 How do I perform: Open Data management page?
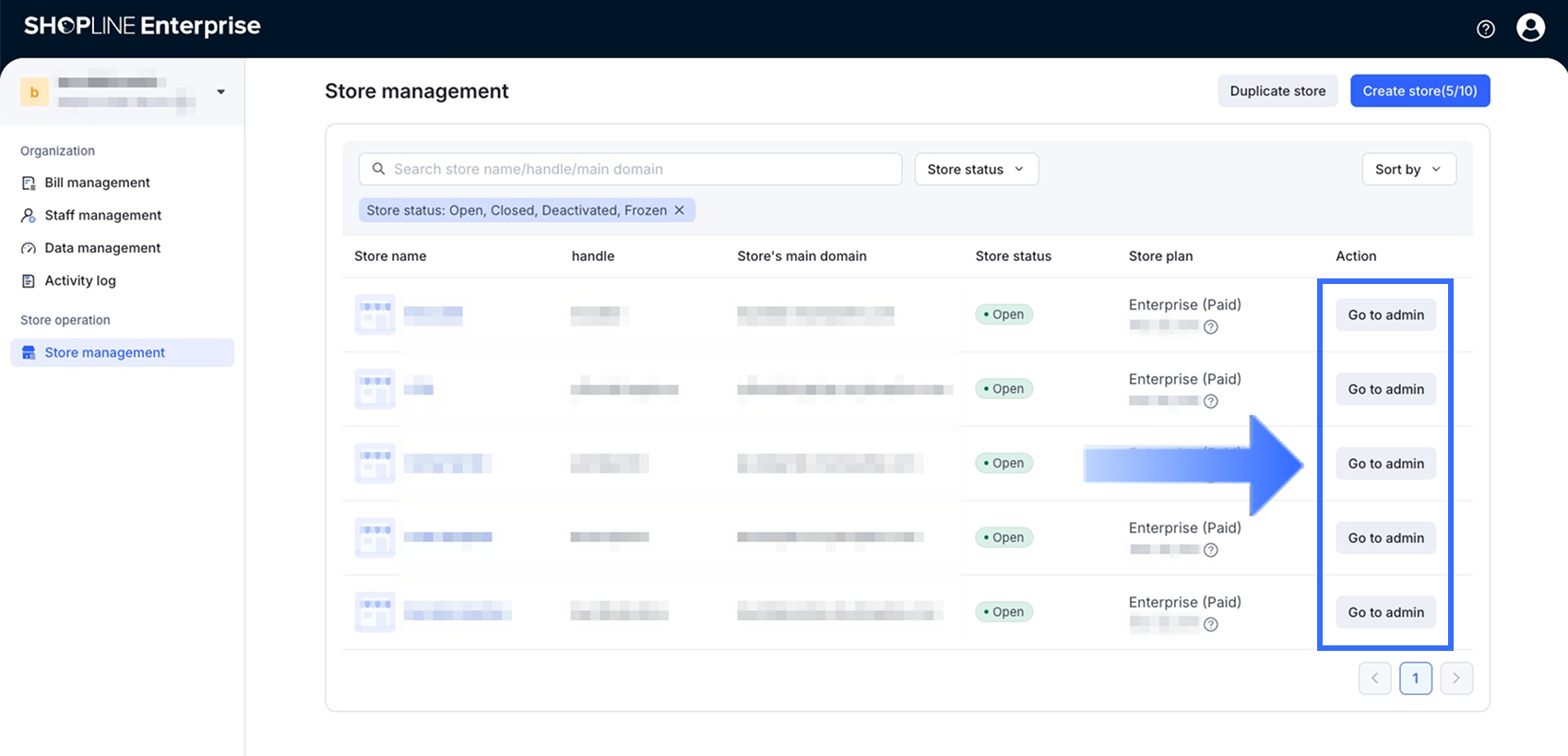tap(102, 248)
